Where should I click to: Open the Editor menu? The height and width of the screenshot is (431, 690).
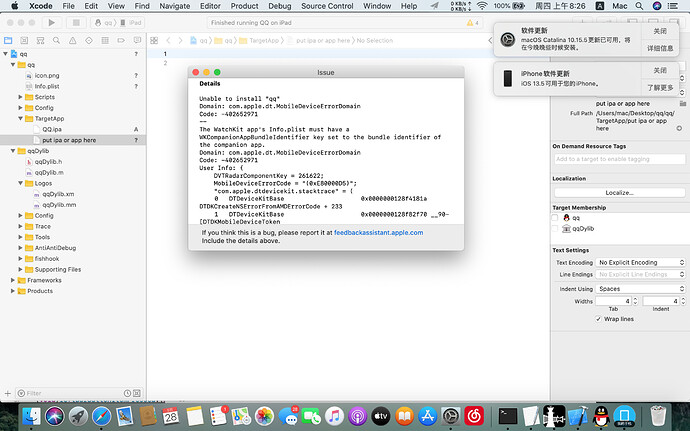[x=210, y=6]
